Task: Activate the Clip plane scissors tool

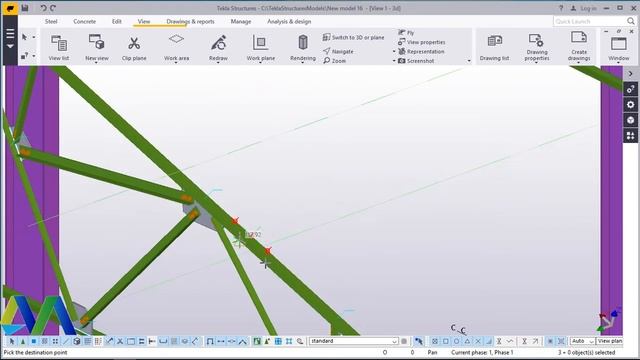Action: [134, 48]
